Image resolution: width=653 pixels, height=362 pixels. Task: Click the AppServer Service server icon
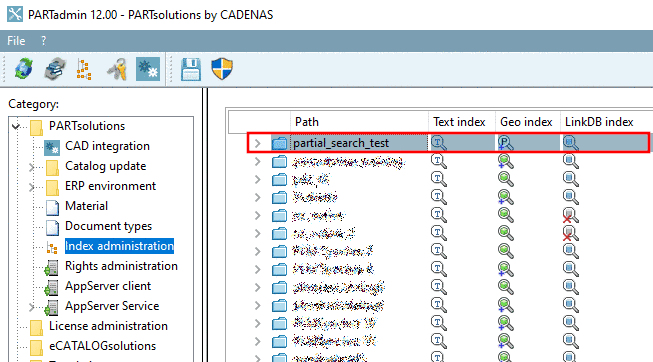[52, 307]
